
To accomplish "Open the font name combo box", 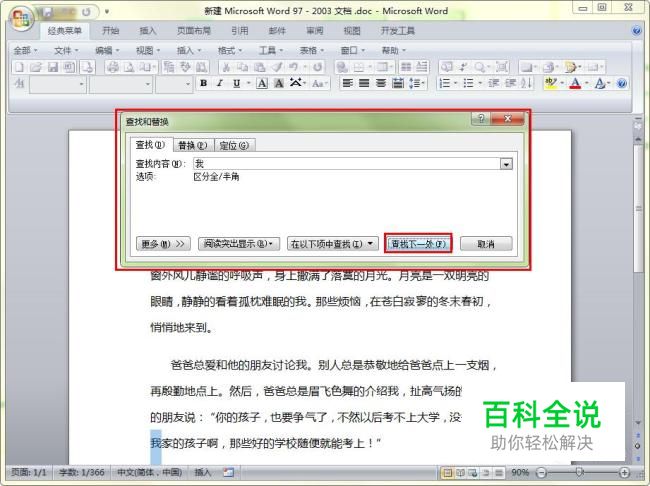I will (x=120, y=84).
